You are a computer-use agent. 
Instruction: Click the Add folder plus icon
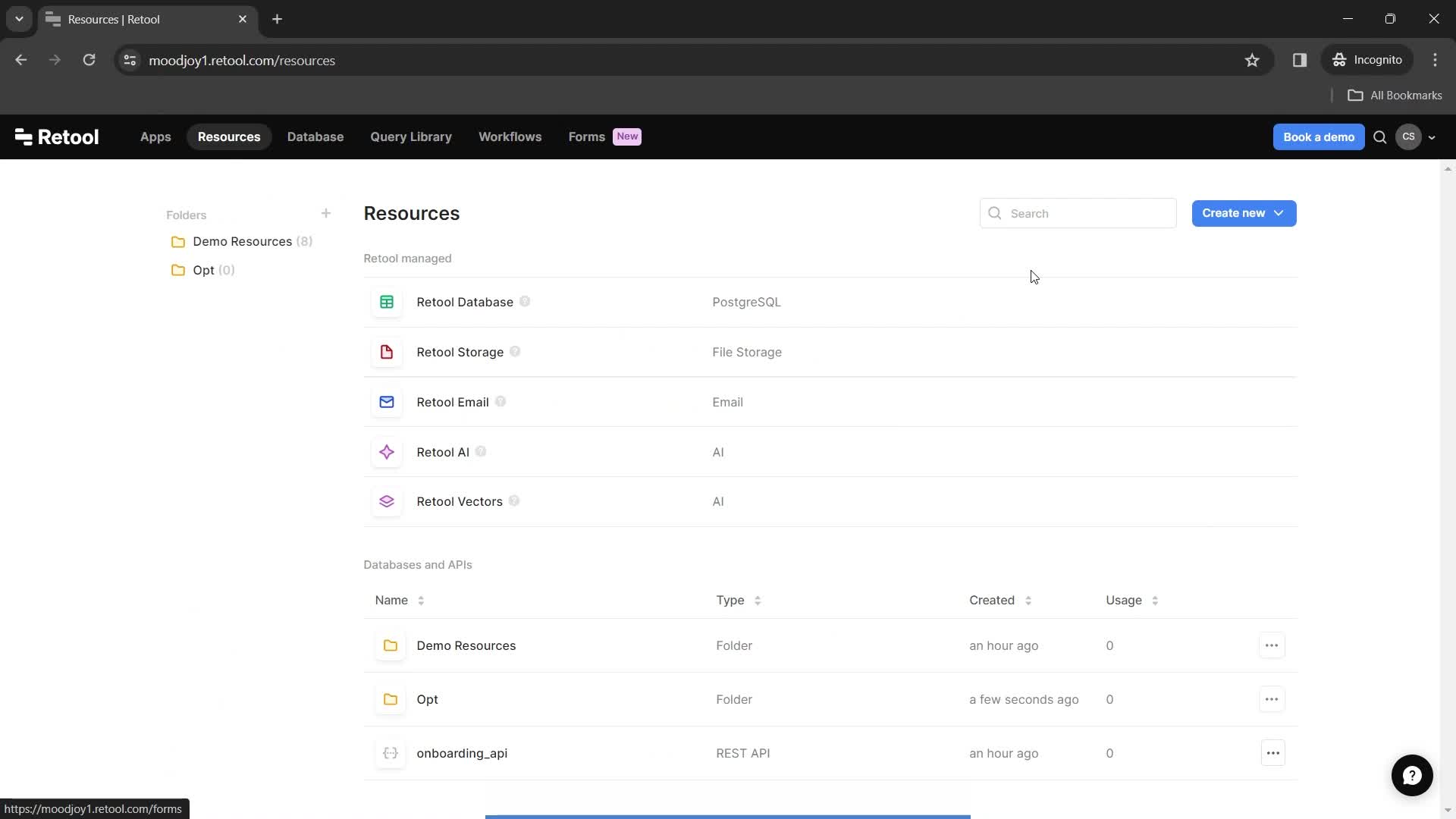326,213
